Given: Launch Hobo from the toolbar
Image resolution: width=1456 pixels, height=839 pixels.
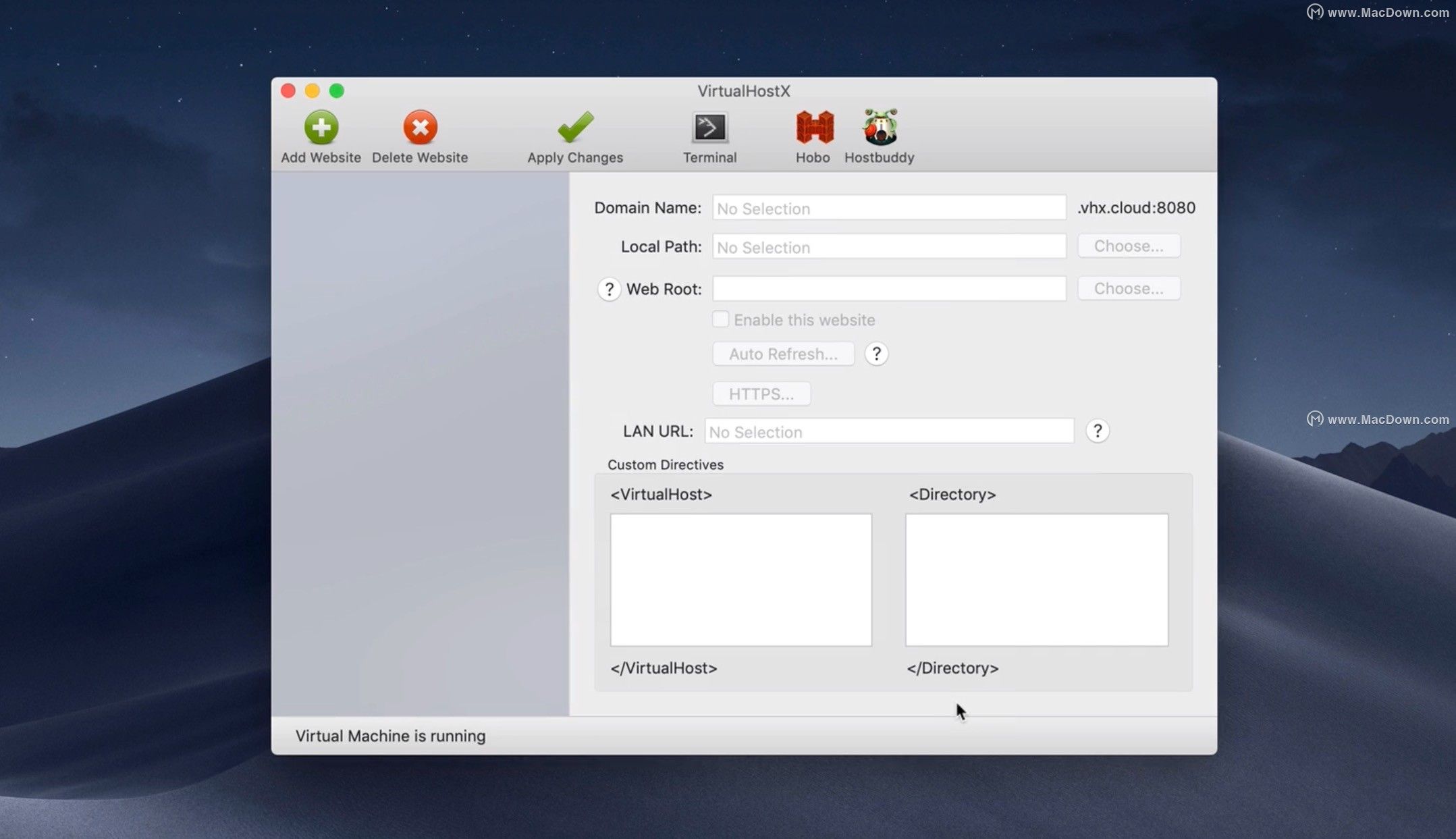Looking at the screenshot, I should pos(815,128).
